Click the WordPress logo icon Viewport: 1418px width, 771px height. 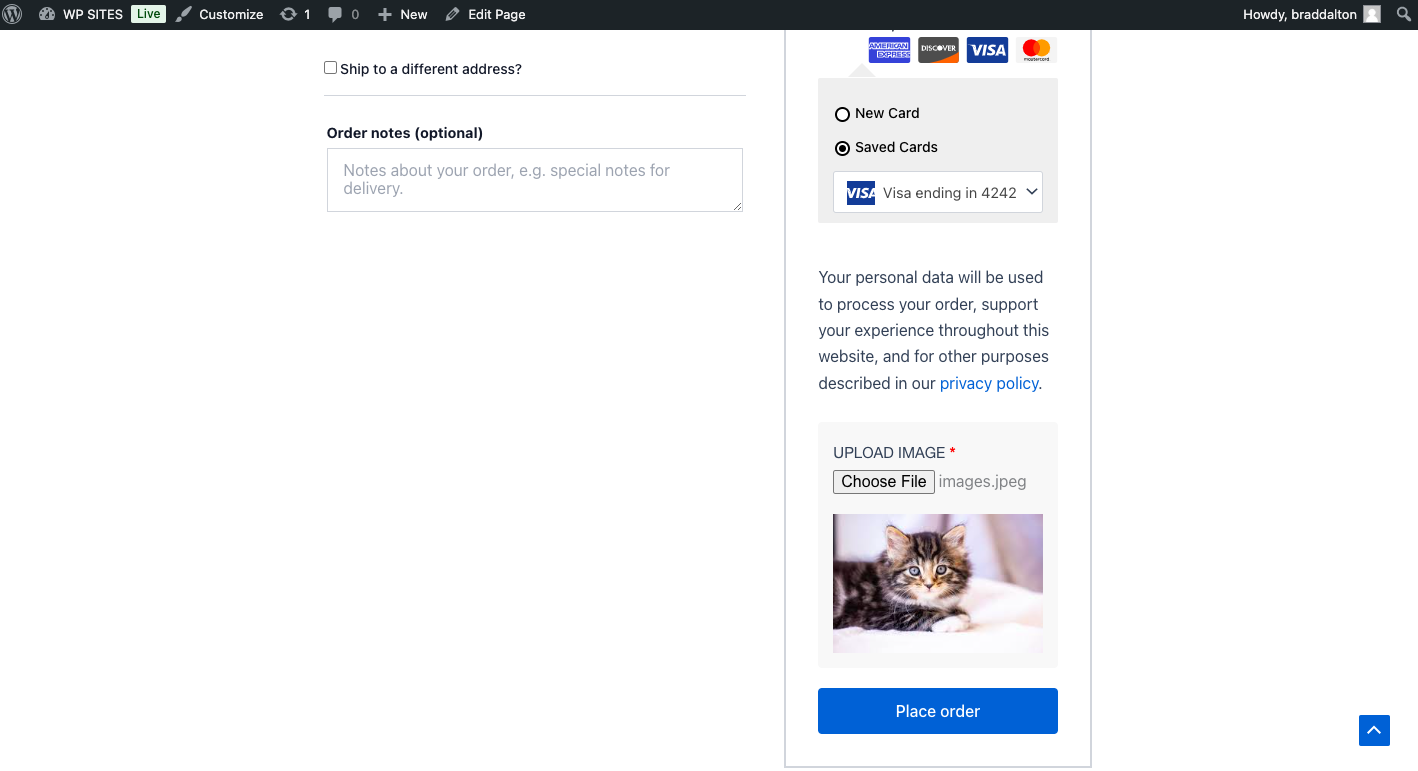(x=13, y=14)
